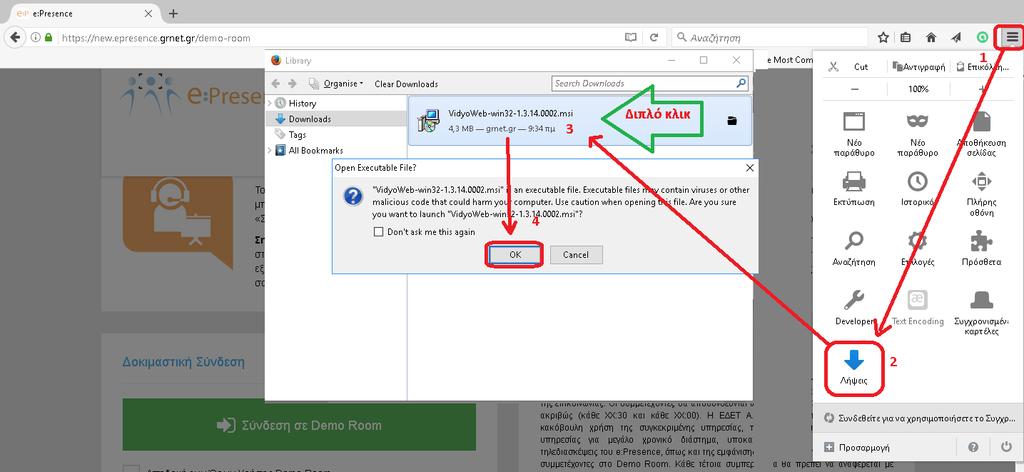Open Ιστορικό clock icon
Screen dimensions: 1024x472
coord(918,181)
